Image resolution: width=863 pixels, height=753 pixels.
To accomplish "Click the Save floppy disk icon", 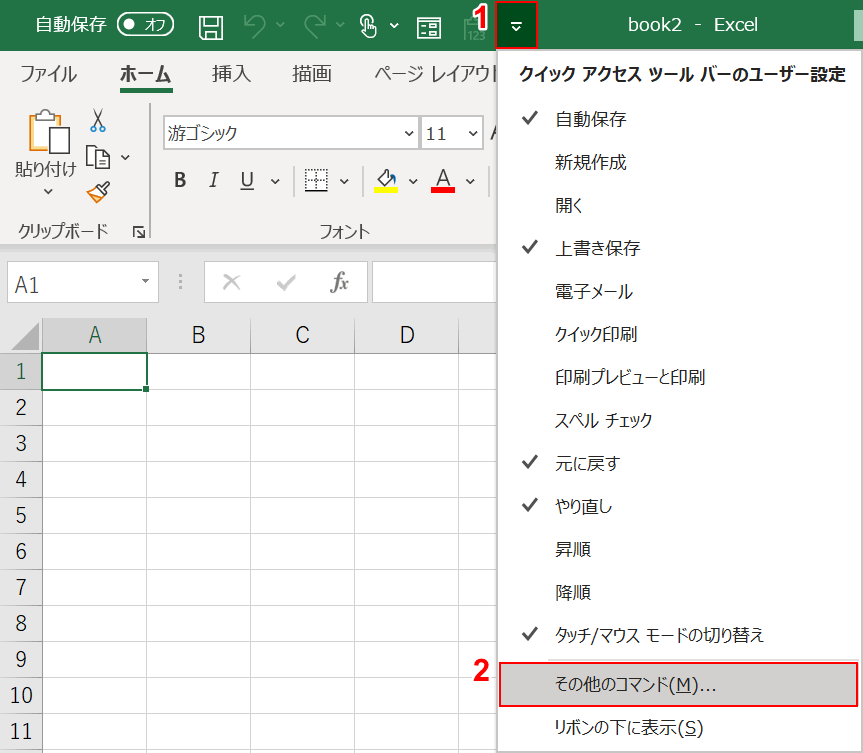I will [x=210, y=26].
